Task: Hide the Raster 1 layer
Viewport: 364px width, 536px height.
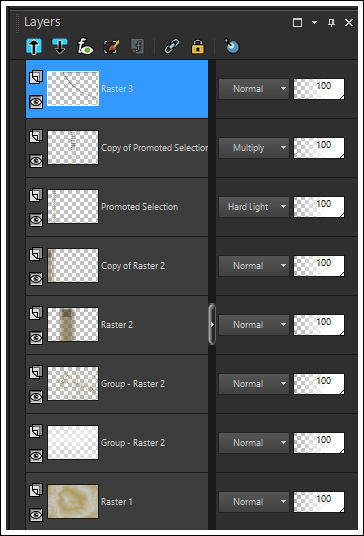Action: [x=36, y=515]
